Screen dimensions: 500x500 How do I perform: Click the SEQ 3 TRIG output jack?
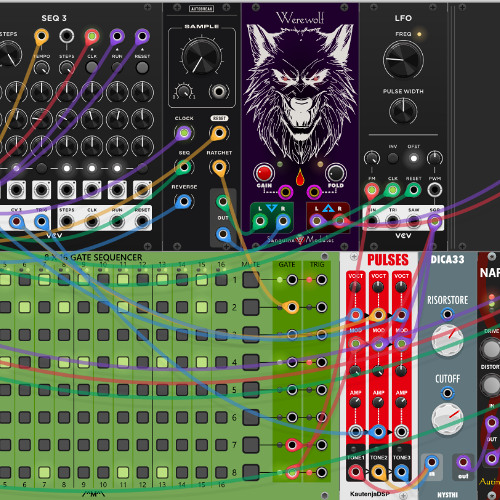pos(41,221)
